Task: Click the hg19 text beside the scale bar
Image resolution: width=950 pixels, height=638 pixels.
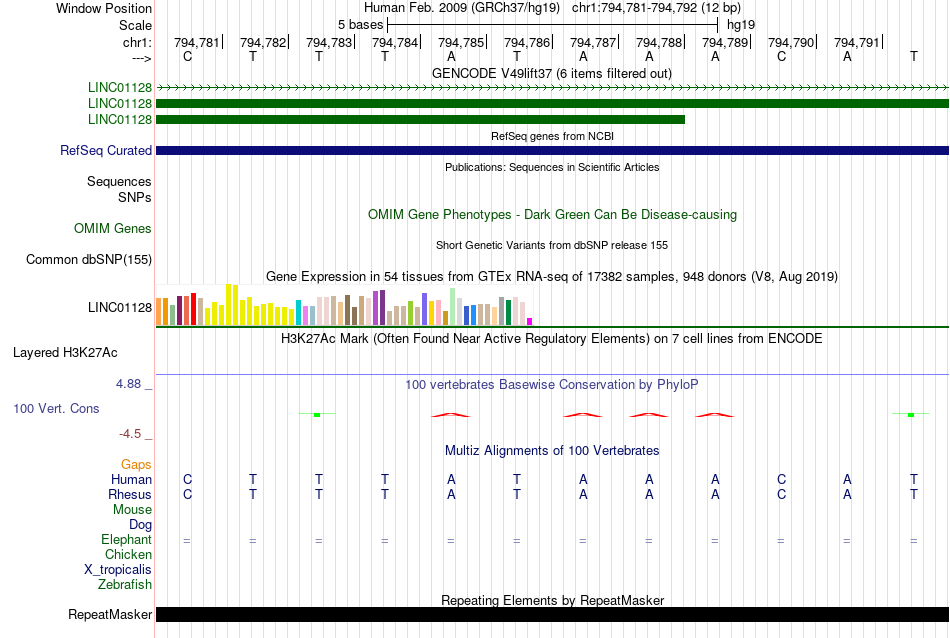Action: (740, 25)
